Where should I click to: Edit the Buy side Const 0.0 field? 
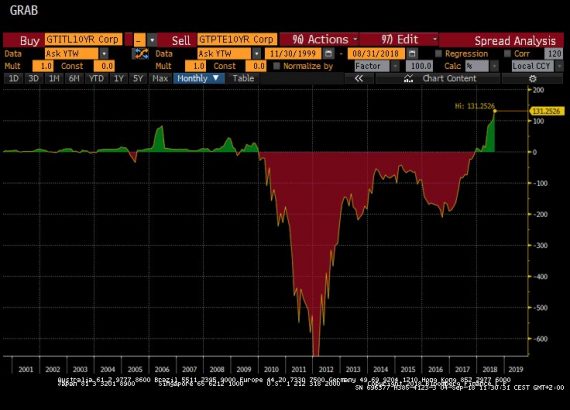(x=104, y=66)
